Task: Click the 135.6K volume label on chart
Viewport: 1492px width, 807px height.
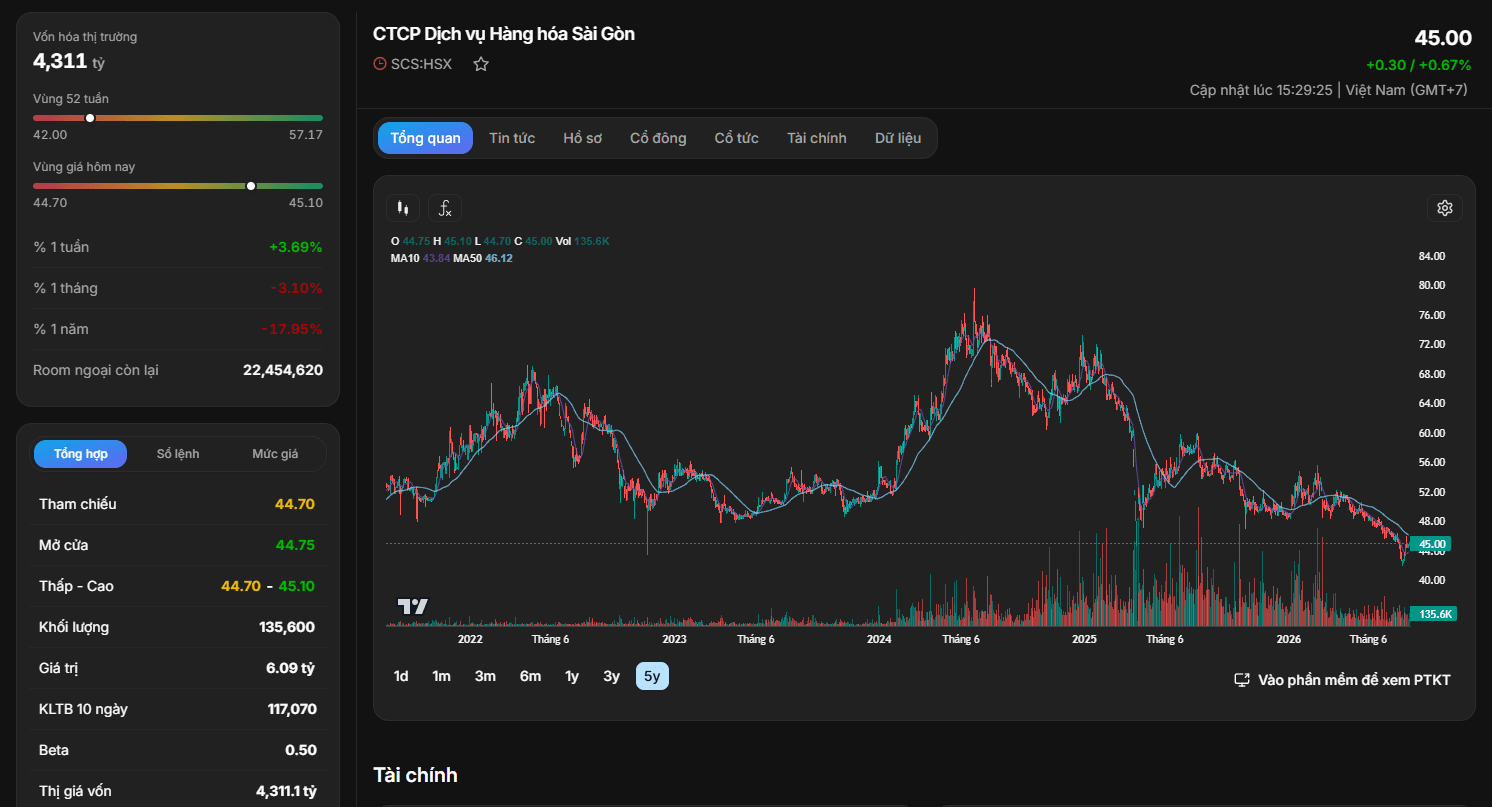Action: (1433, 614)
